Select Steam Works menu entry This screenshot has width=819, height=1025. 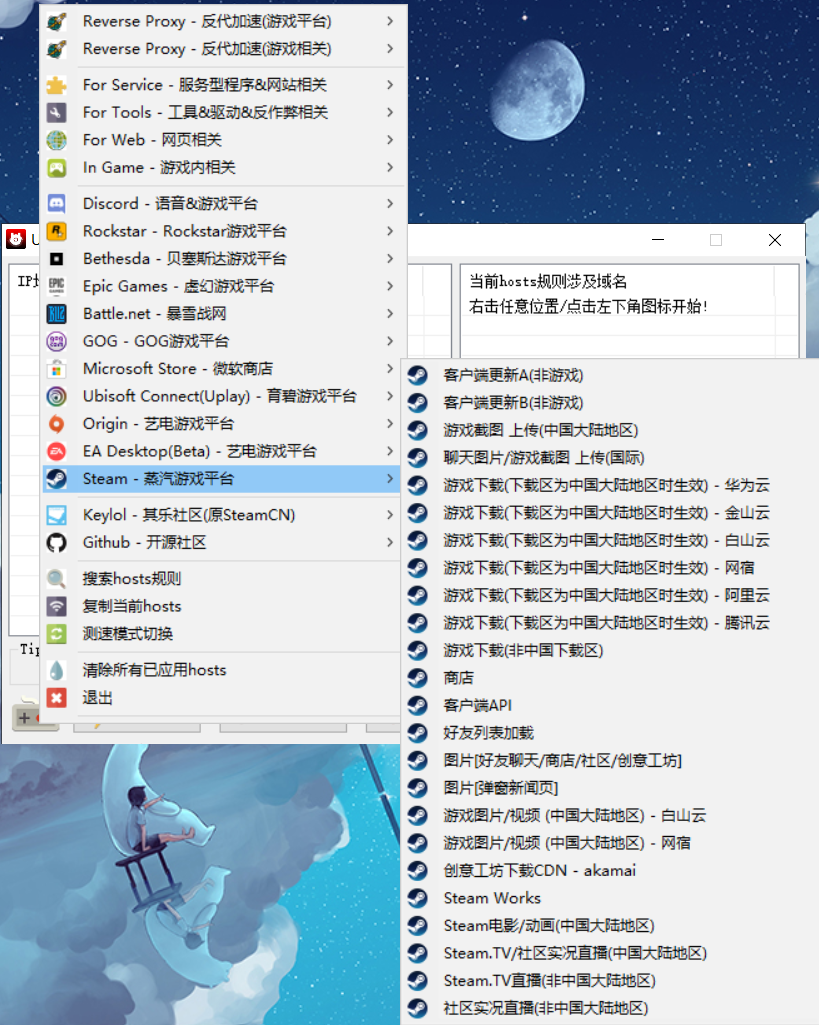(609, 898)
